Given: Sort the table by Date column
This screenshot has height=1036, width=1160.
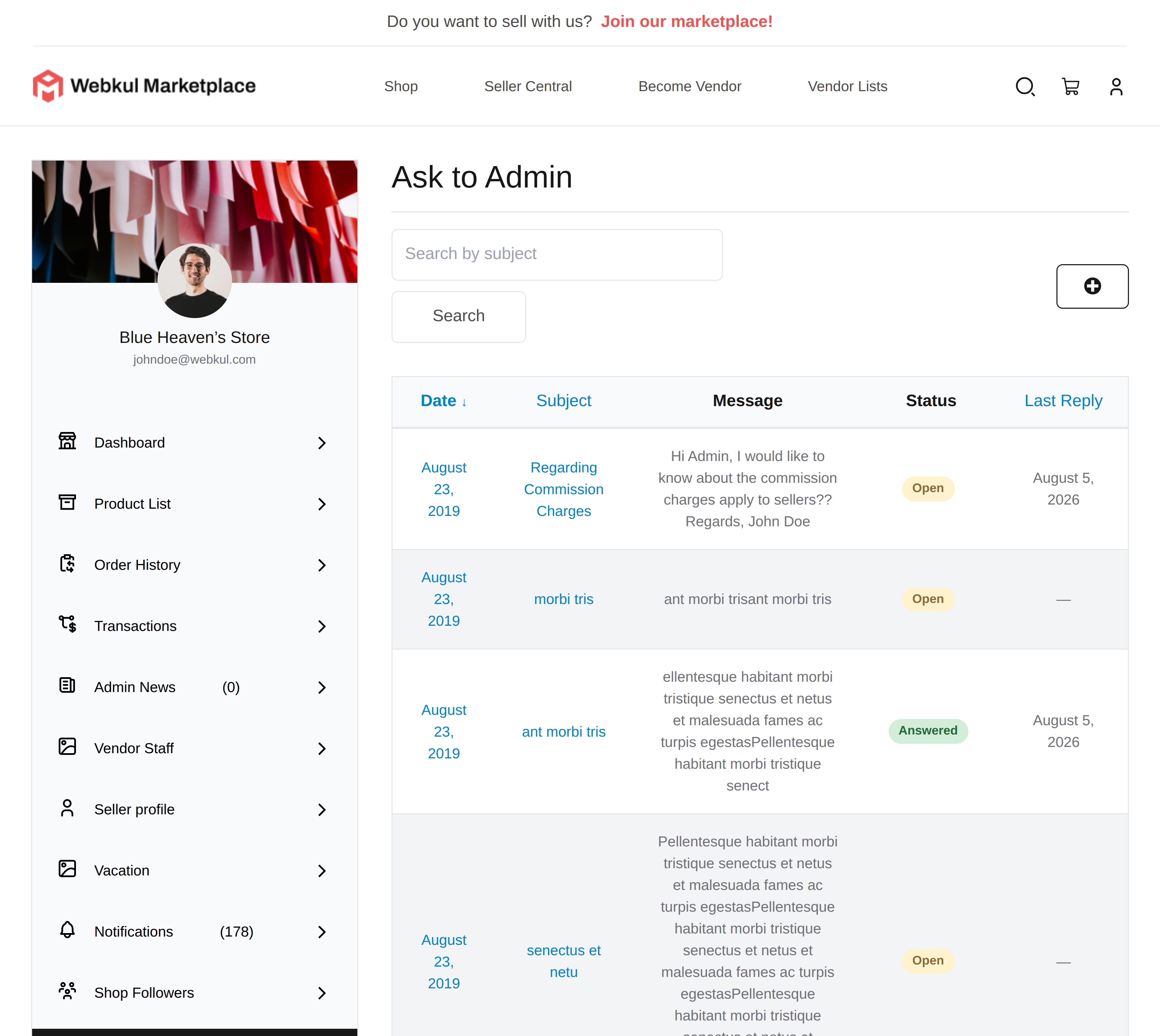Looking at the screenshot, I should click(443, 401).
